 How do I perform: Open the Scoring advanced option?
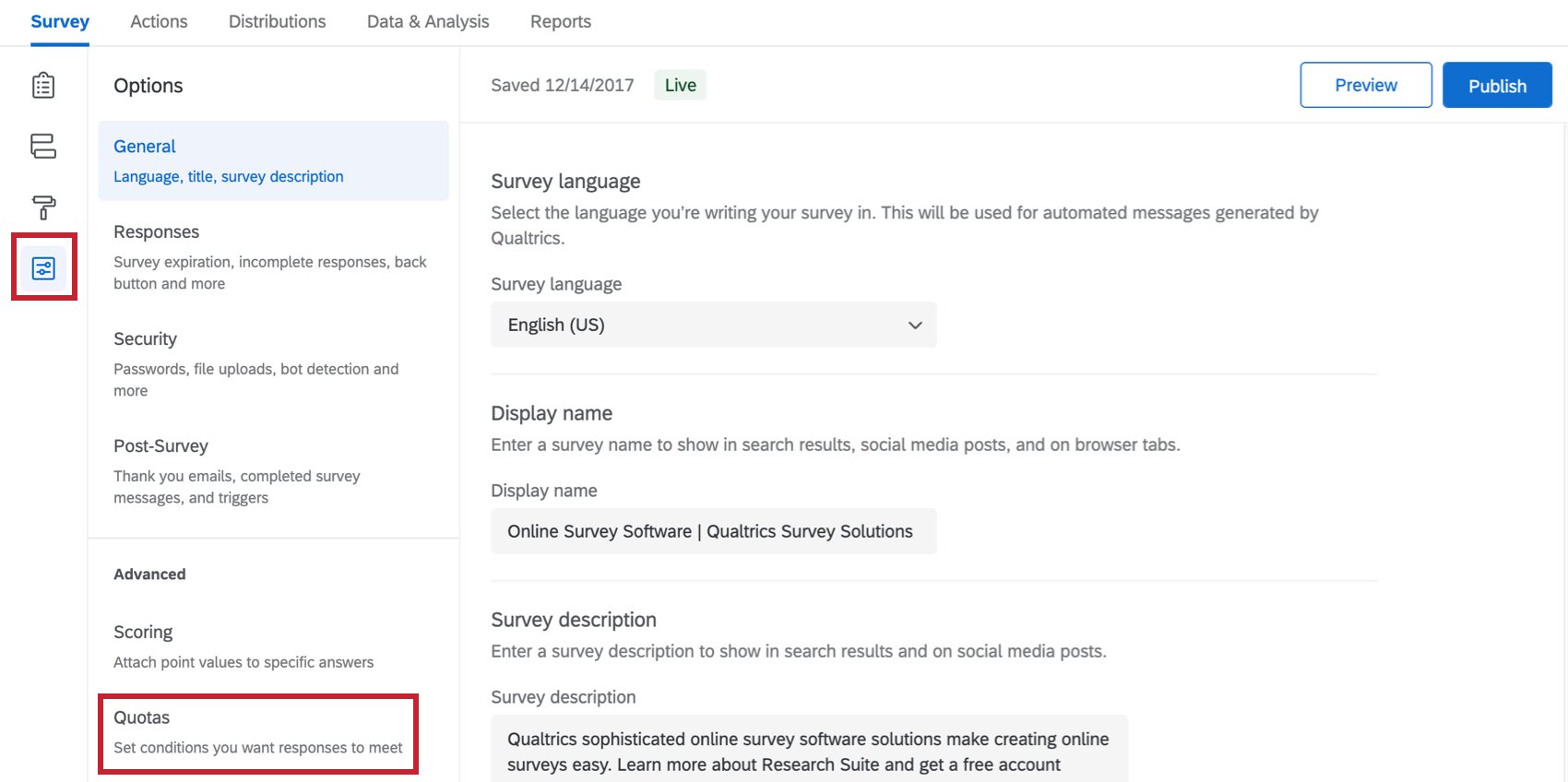coord(274,646)
